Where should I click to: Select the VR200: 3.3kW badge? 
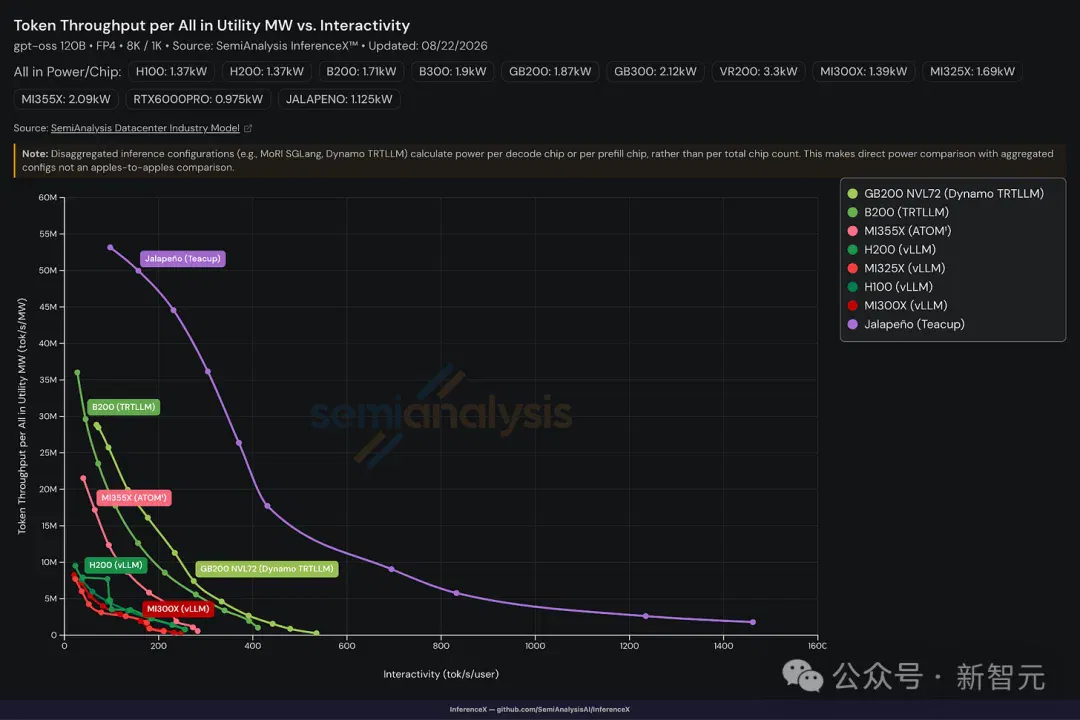pos(758,72)
